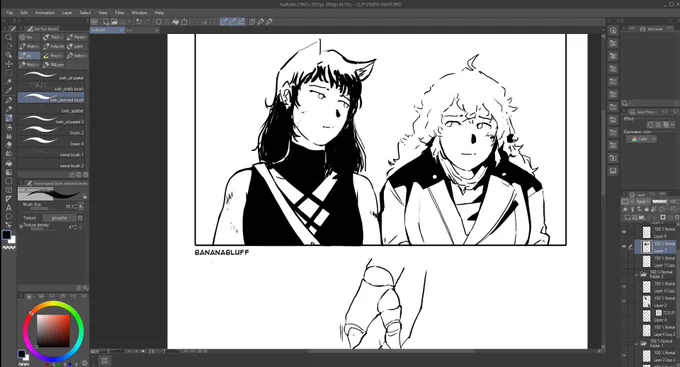Toggle visibility of Layer 2 Copy 2
Viewport: 680px width, 367px height.
pos(624,356)
